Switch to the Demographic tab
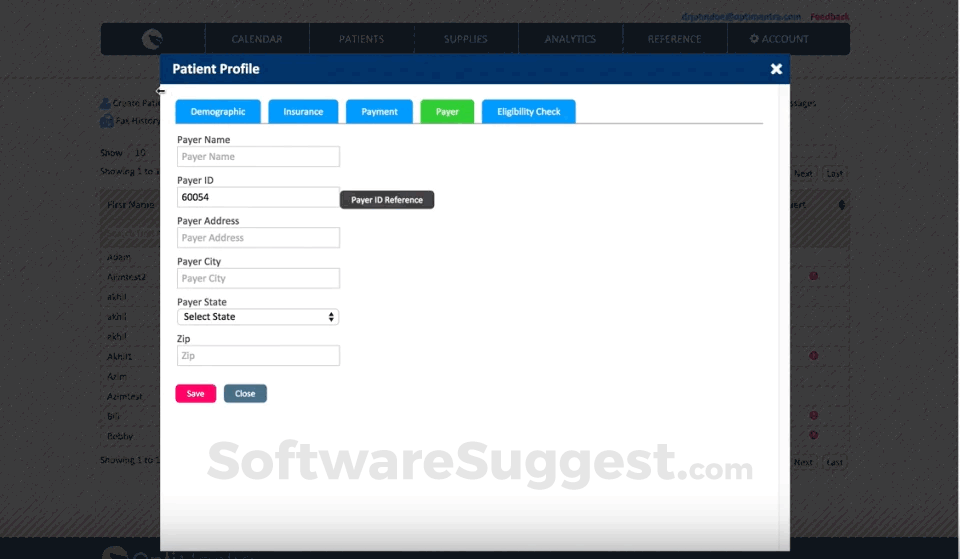Viewport: 960px width, 559px height. tap(218, 112)
